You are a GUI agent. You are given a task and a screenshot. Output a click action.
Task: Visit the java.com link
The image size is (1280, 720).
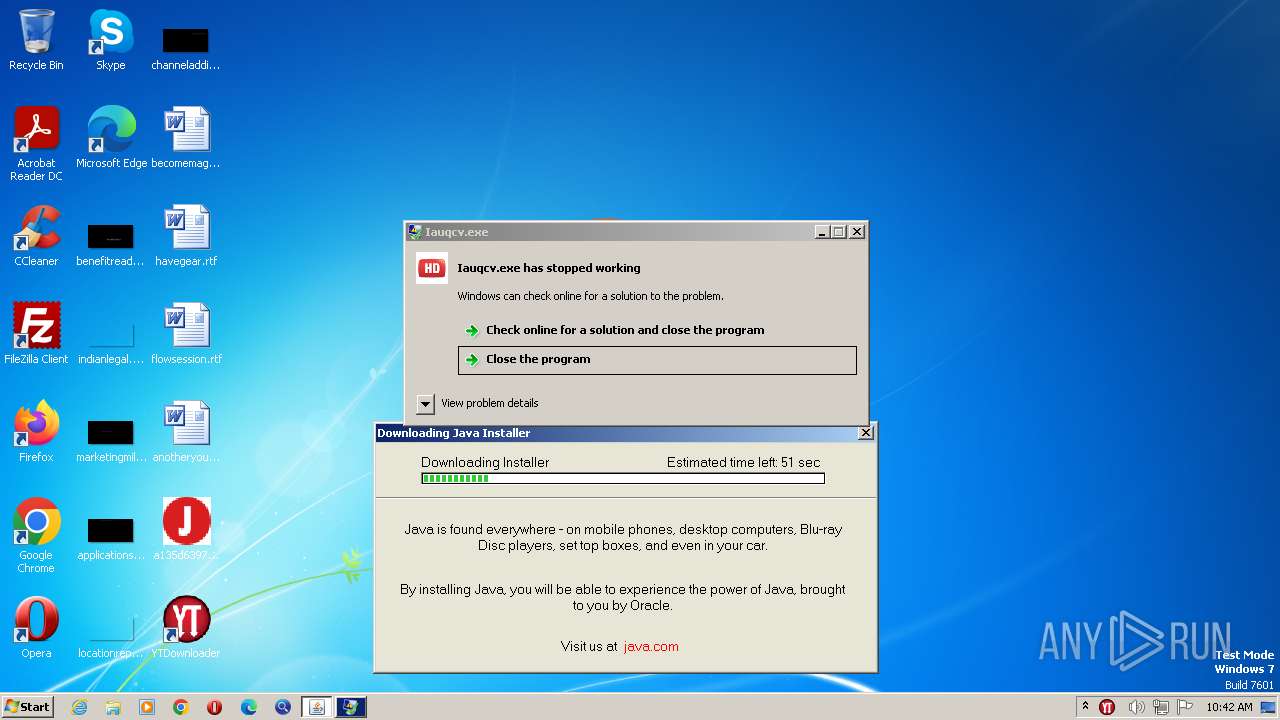click(x=651, y=646)
